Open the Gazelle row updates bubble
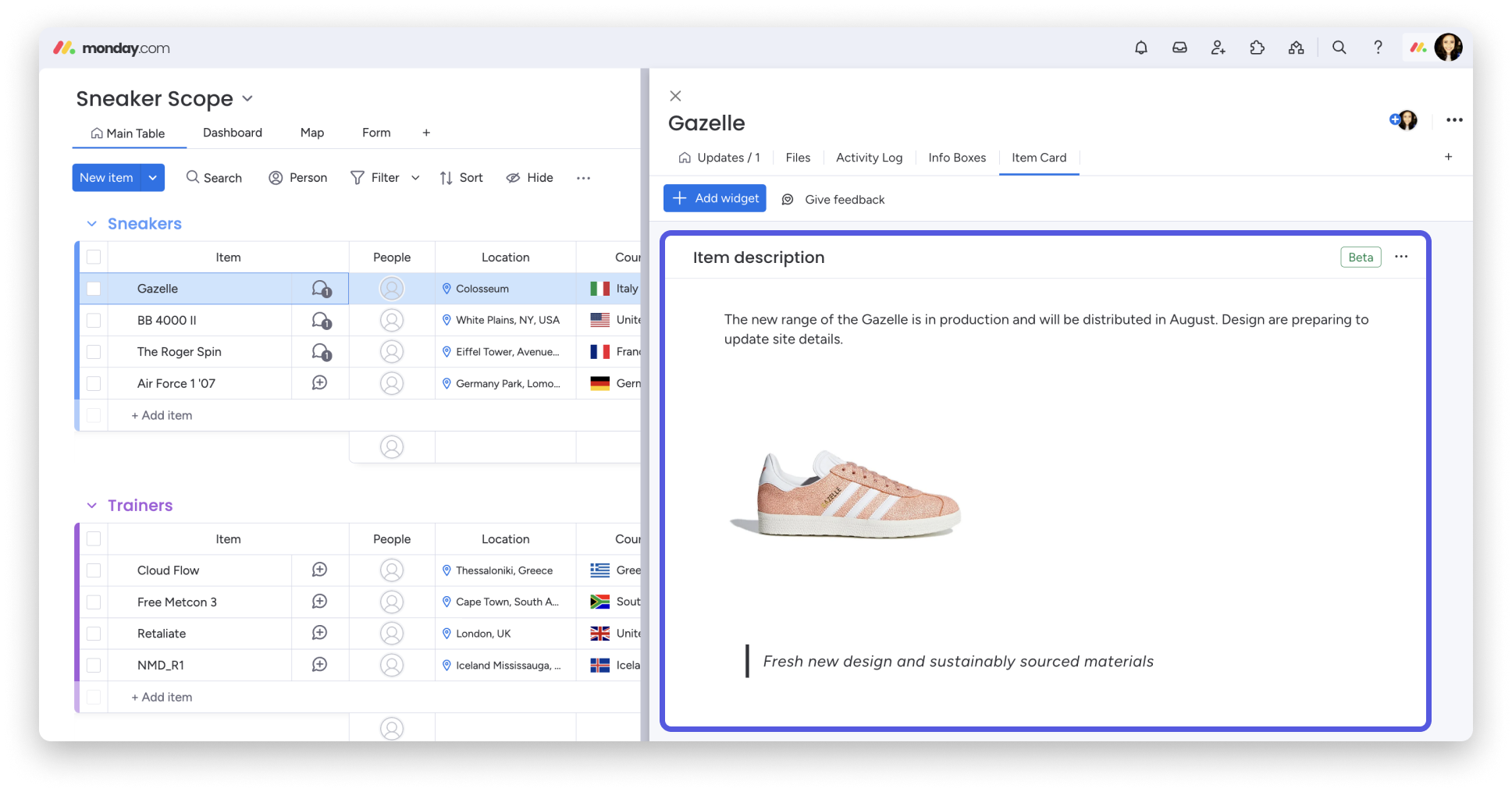The image size is (1512, 792). click(x=321, y=289)
